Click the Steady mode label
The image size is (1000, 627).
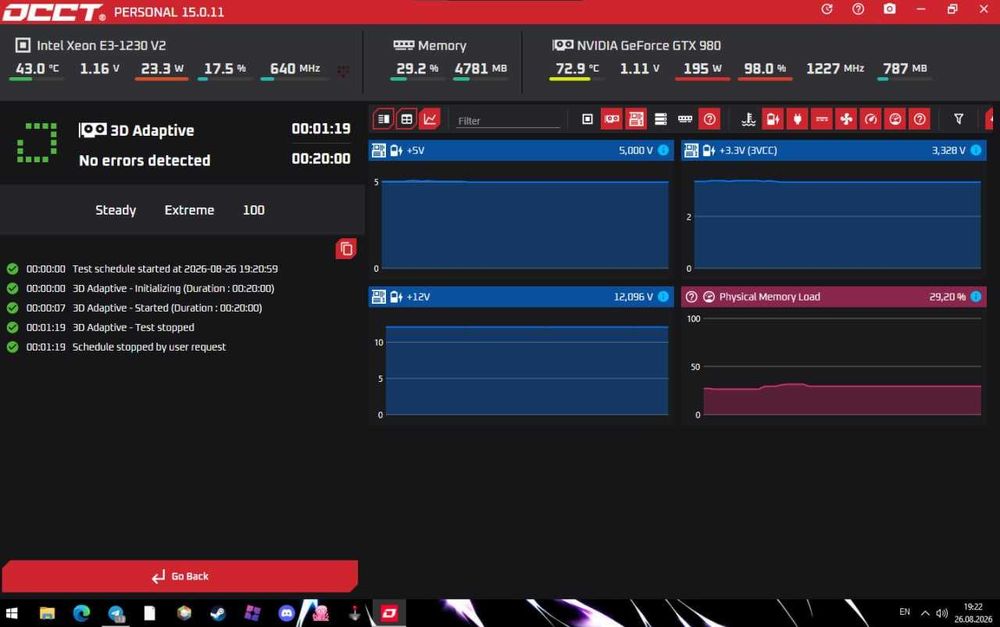tap(115, 210)
